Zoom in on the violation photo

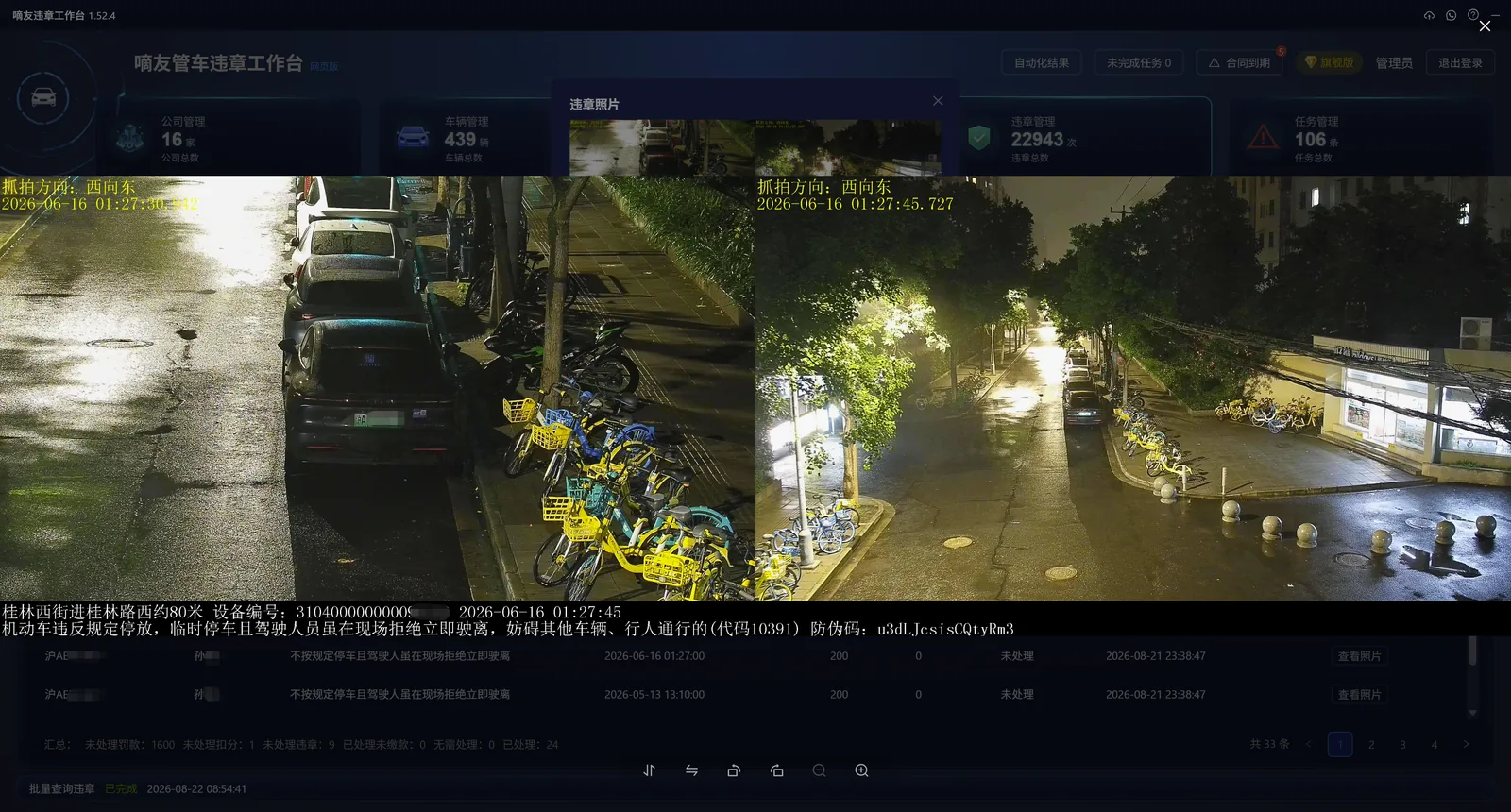[x=861, y=770]
